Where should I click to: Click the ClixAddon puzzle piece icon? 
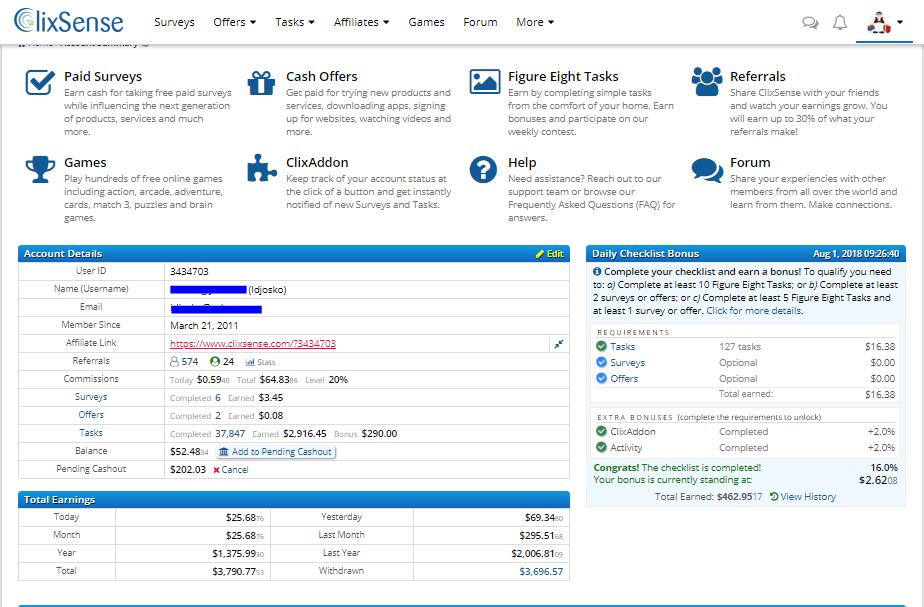[262, 168]
